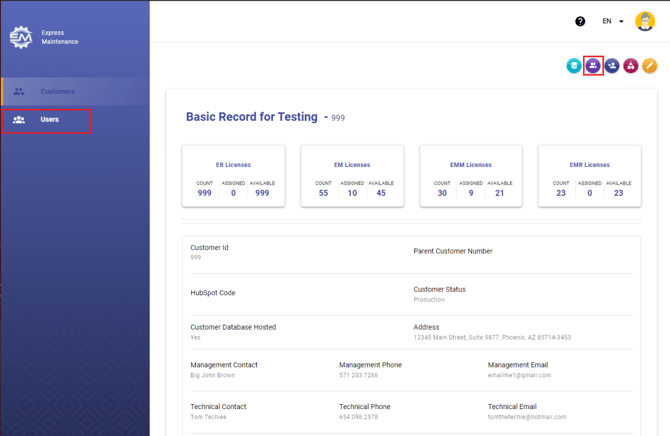Viewport: 670px width, 436px height.
Task: Click the Management Email address emailme1@gmail.com
Action: pyautogui.click(x=519, y=375)
